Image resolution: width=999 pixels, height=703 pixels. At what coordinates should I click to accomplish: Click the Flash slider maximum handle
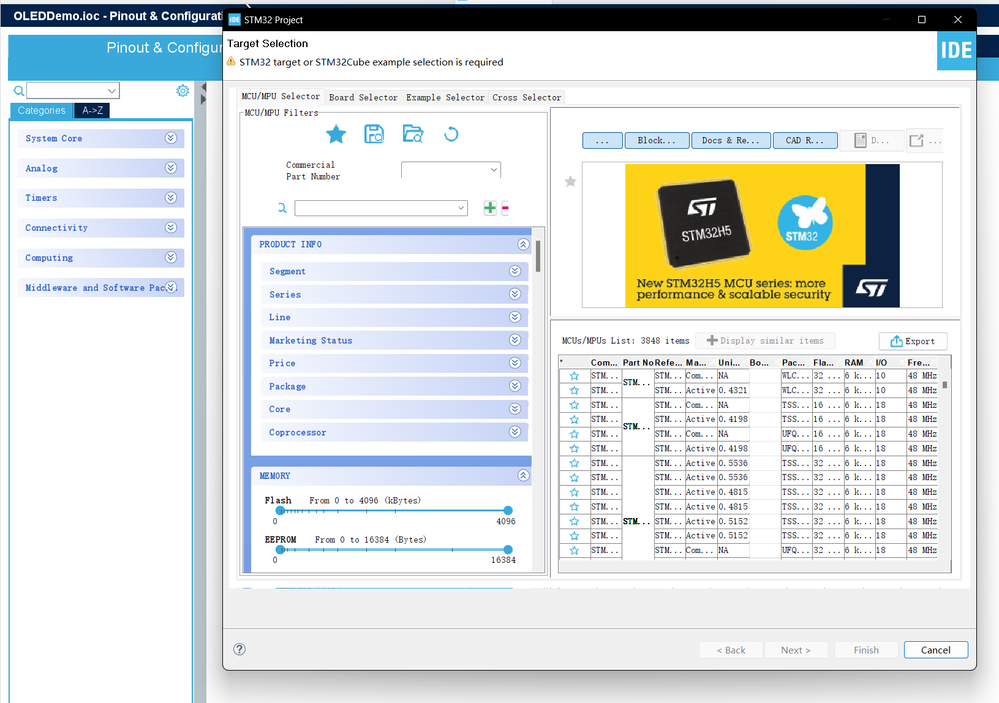coord(508,510)
